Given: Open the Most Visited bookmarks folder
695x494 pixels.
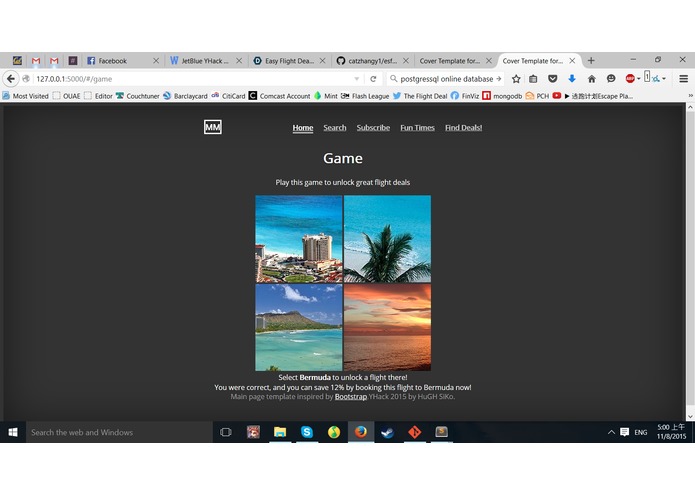Looking at the screenshot, I should coord(26,96).
